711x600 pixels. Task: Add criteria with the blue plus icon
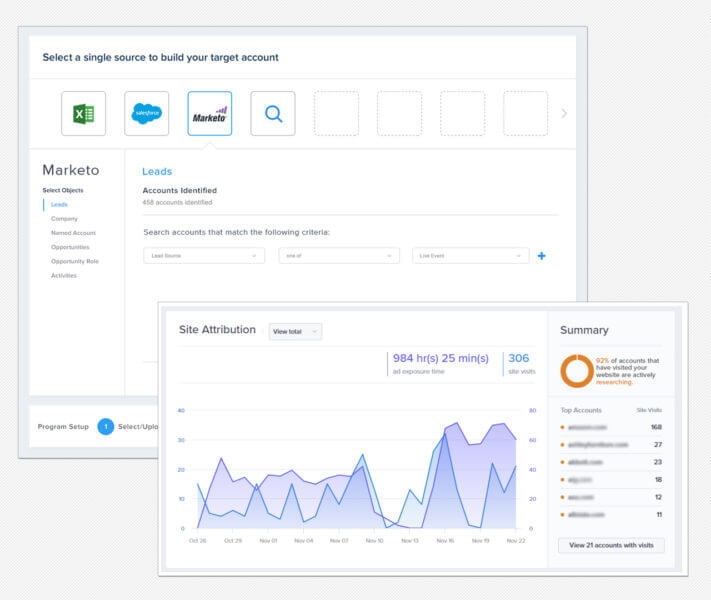(541, 256)
